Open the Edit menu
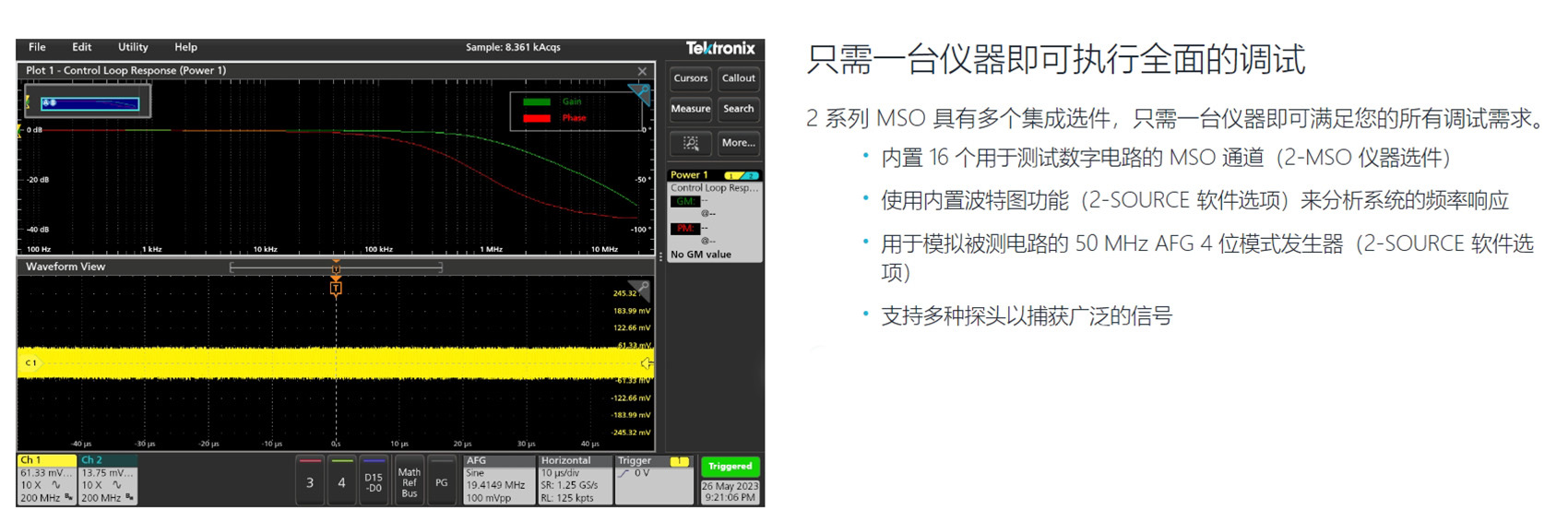The width and height of the screenshot is (1568, 522). pyautogui.click(x=82, y=47)
